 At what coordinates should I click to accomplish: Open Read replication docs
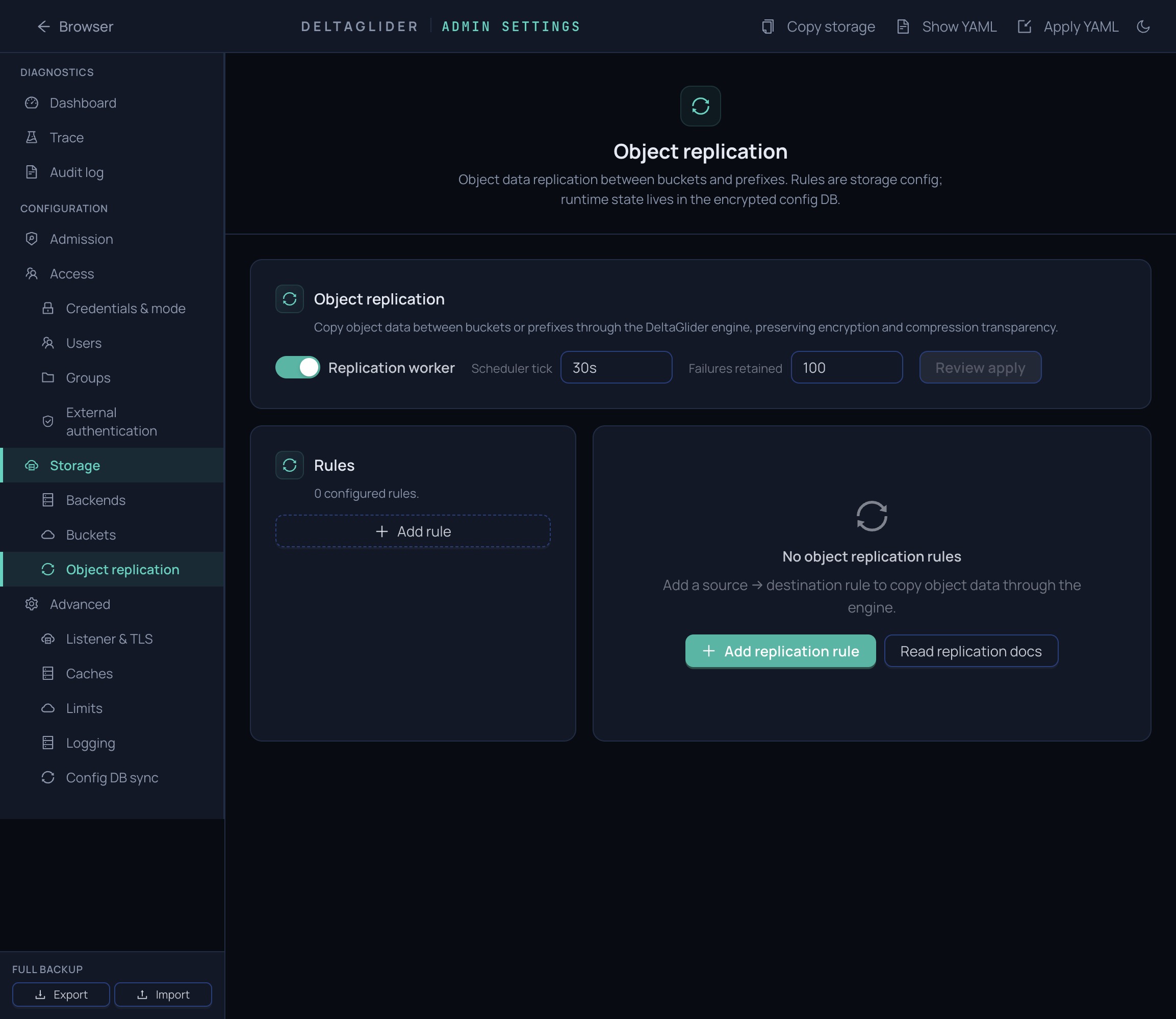tap(970, 651)
